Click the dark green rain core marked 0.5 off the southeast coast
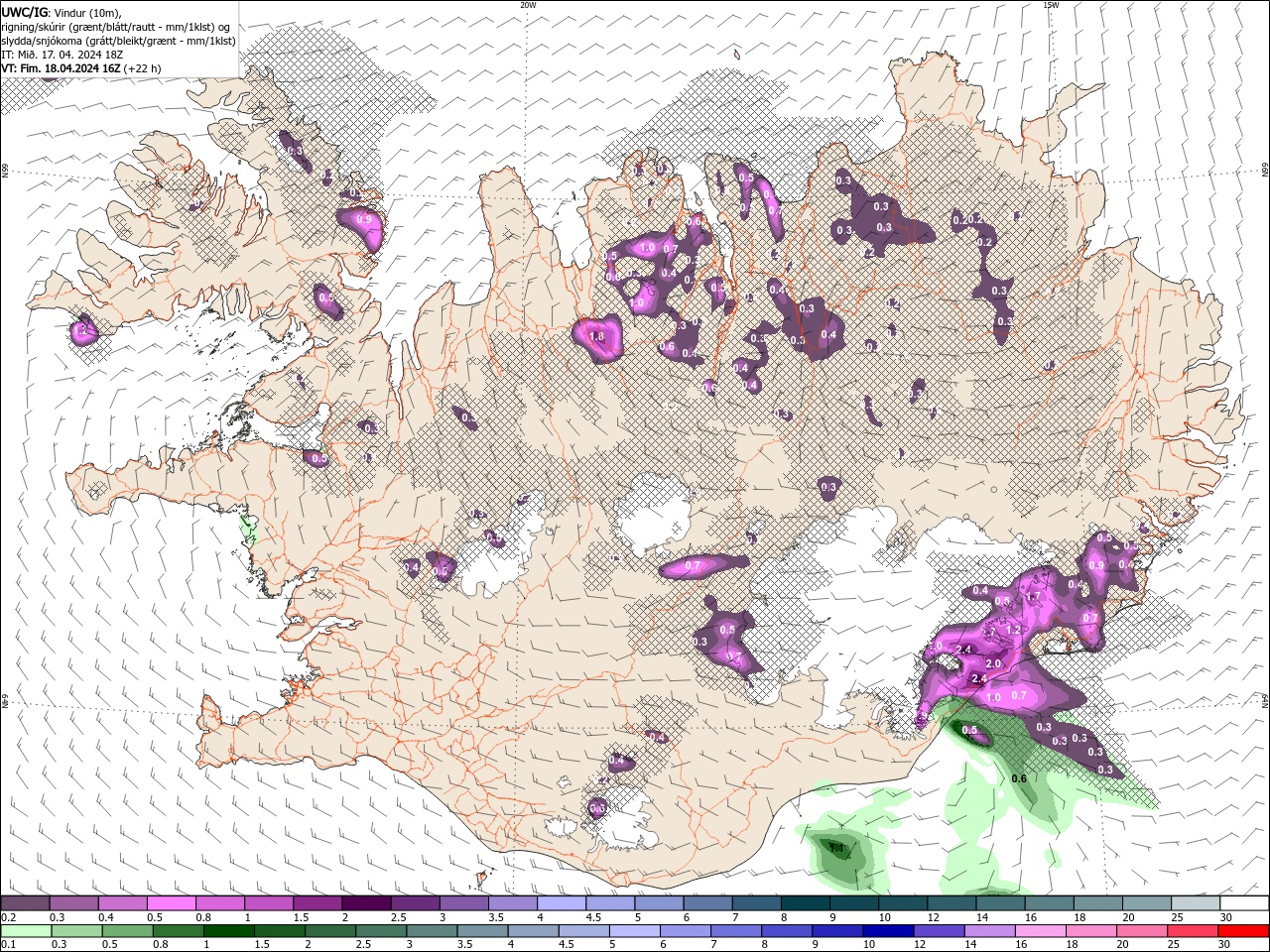 pos(969,732)
